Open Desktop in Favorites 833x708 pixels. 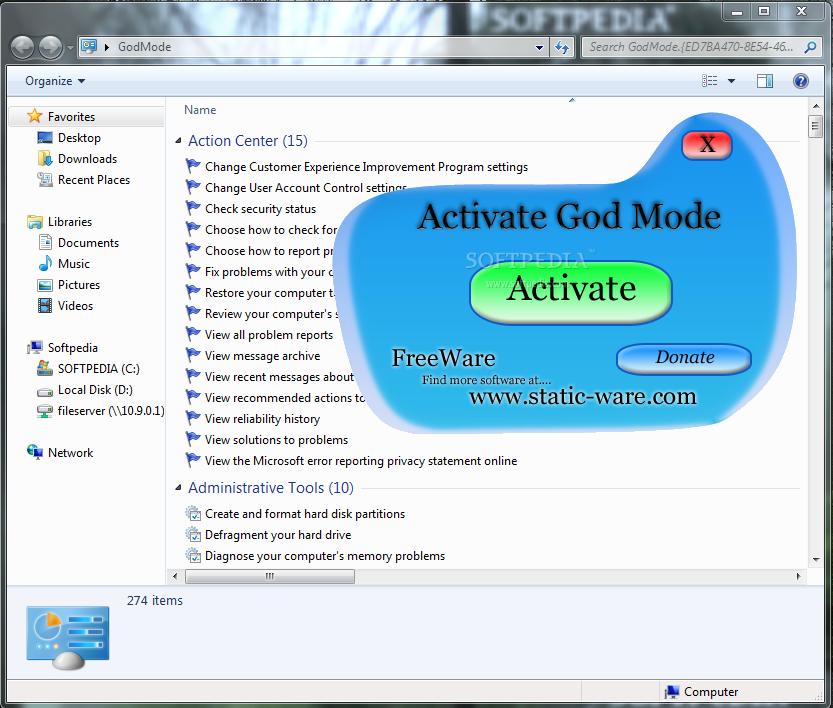pos(79,138)
